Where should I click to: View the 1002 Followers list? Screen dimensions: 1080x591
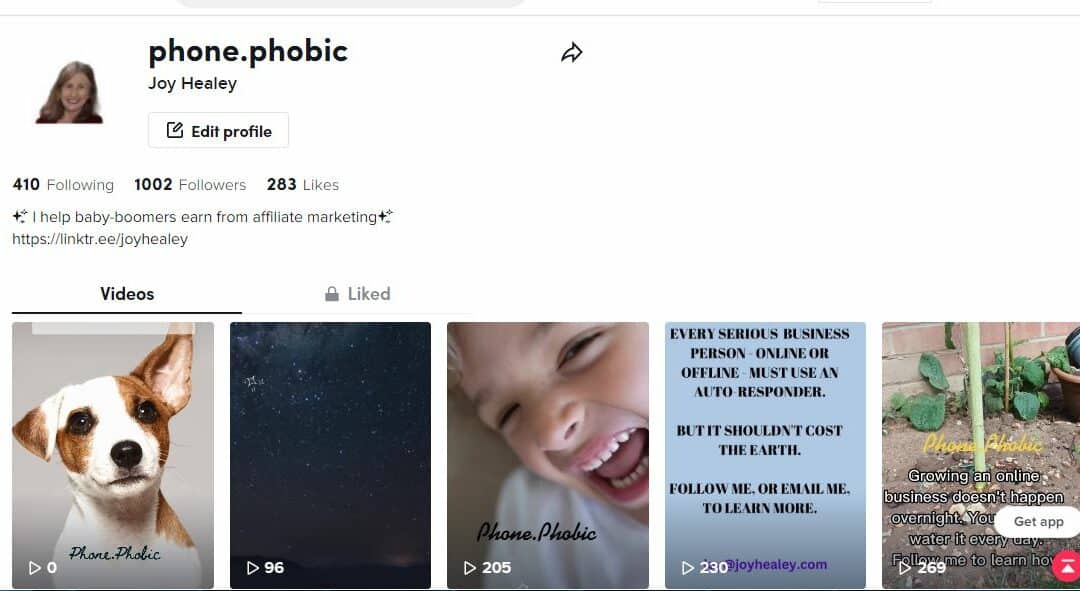point(190,185)
